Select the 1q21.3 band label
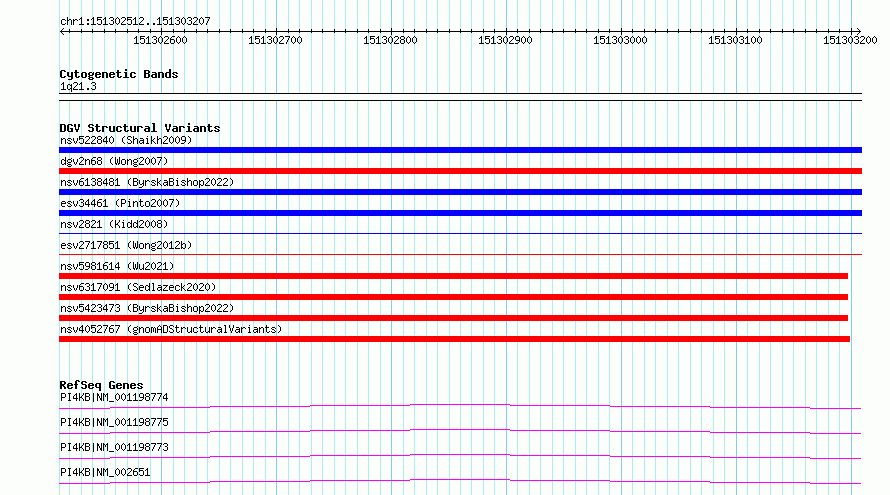The width and height of the screenshot is (890, 495). (x=78, y=87)
